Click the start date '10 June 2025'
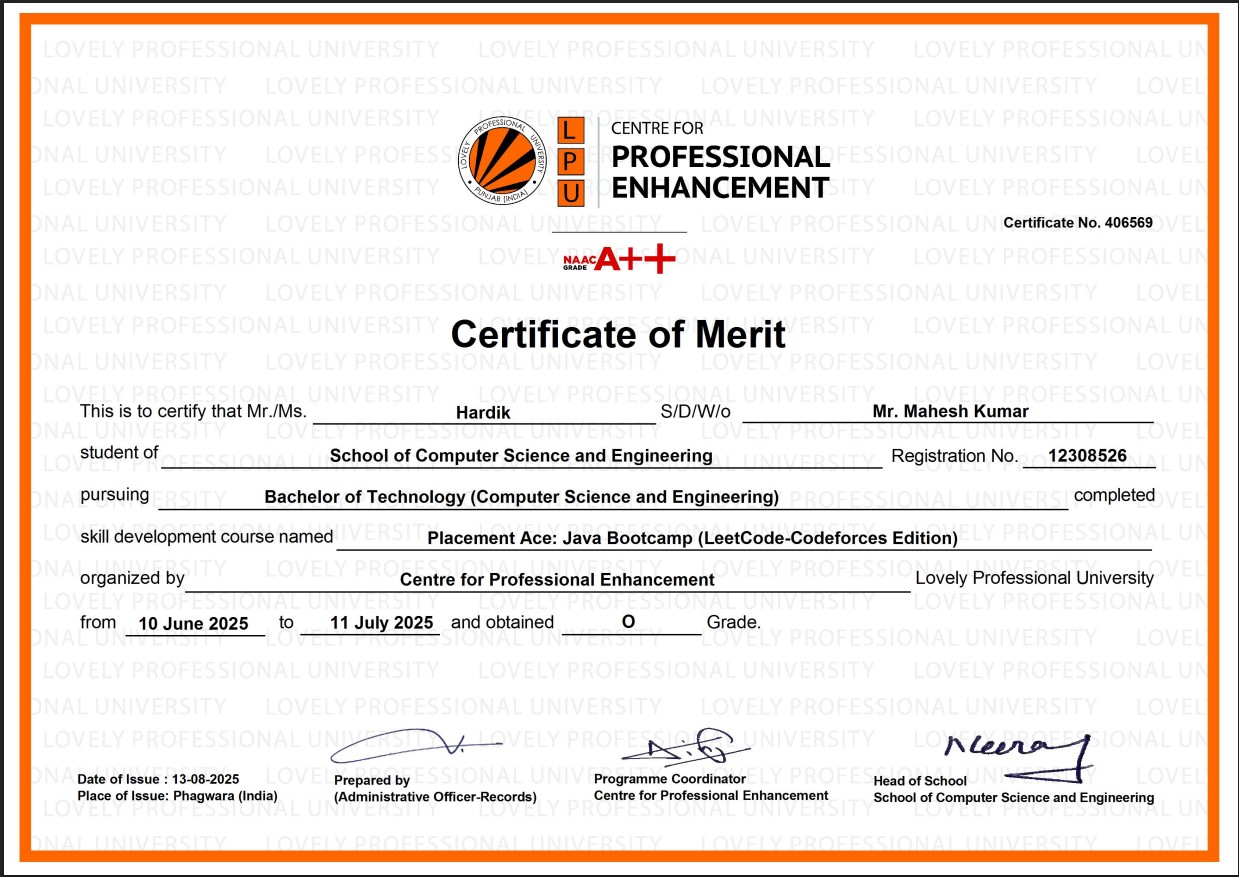This screenshot has height=877, width=1239. (x=192, y=623)
